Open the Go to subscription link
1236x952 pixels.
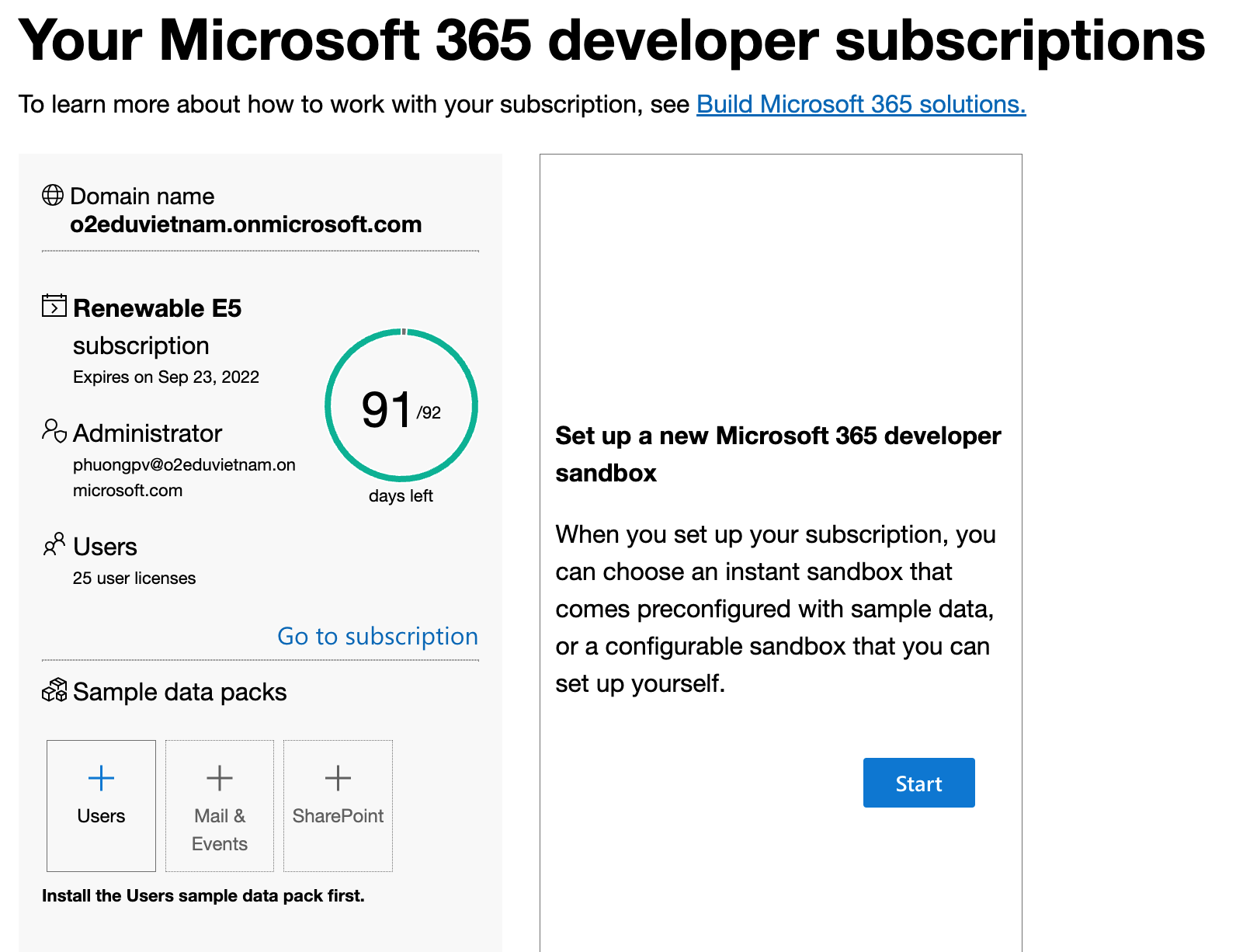377,636
